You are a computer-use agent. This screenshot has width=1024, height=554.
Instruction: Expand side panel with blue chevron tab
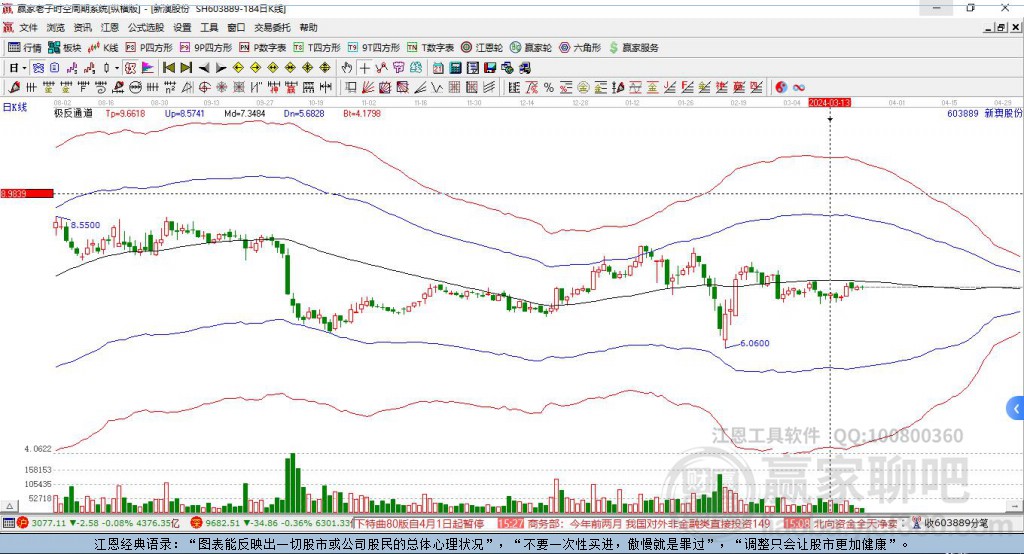pyautogui.click(x=1016, y=409)
